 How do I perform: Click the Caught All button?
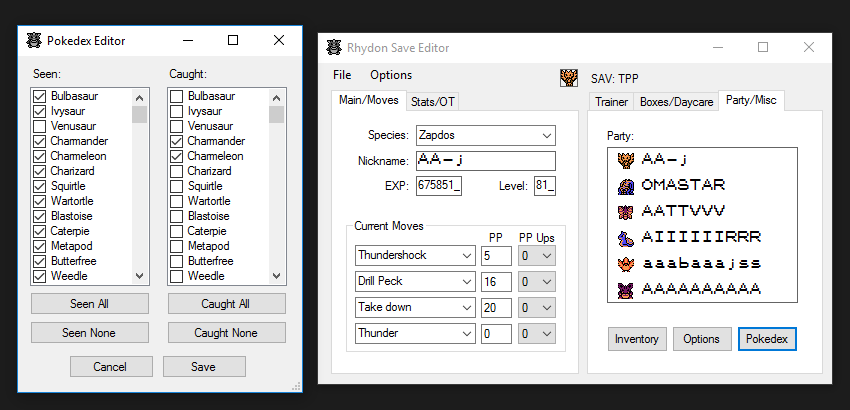coord(227,304)
